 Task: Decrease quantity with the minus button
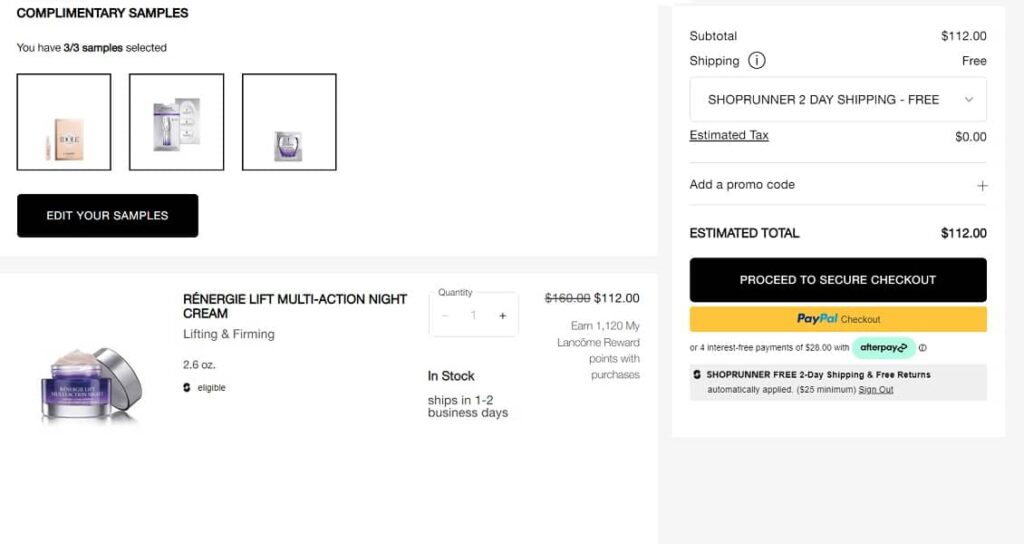445,316
